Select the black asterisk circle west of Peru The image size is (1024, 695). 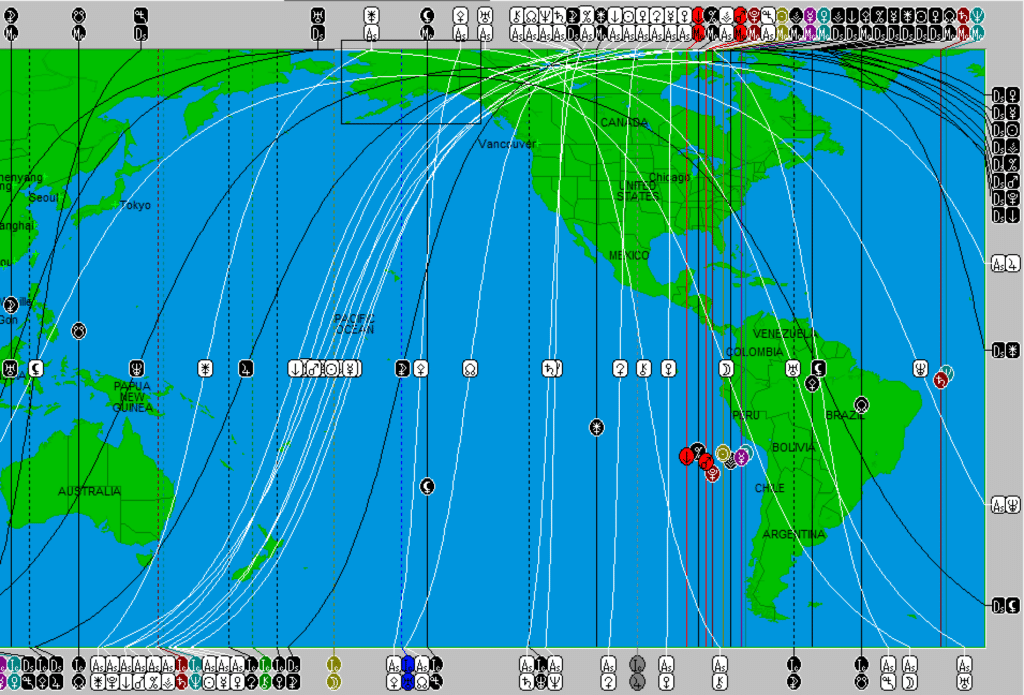pyautogui.click(x=597, y=427)
